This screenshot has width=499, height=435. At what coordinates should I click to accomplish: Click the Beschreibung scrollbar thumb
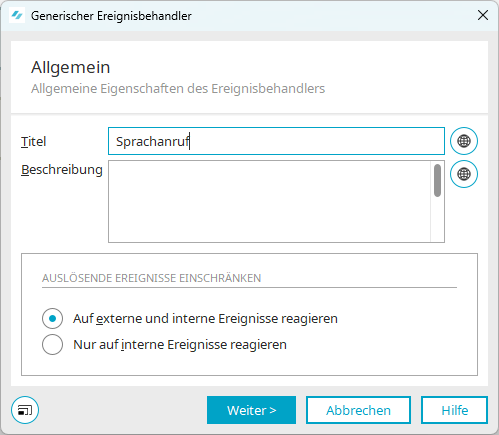[437, 180]
